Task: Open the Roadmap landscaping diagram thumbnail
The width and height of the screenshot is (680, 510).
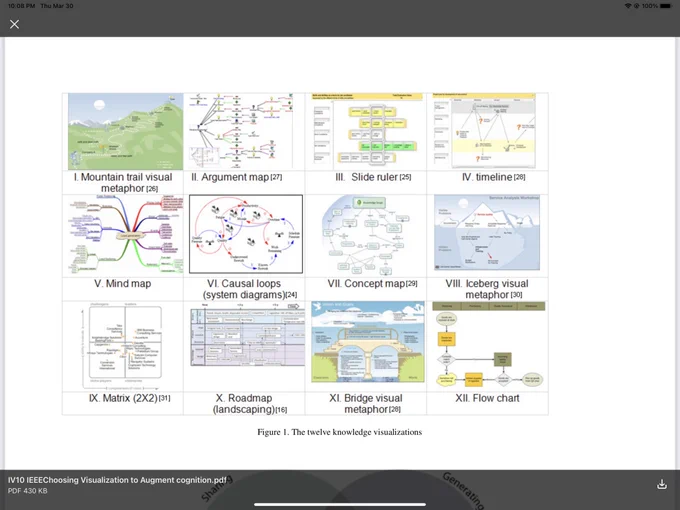Action: (x=248, y=334)
